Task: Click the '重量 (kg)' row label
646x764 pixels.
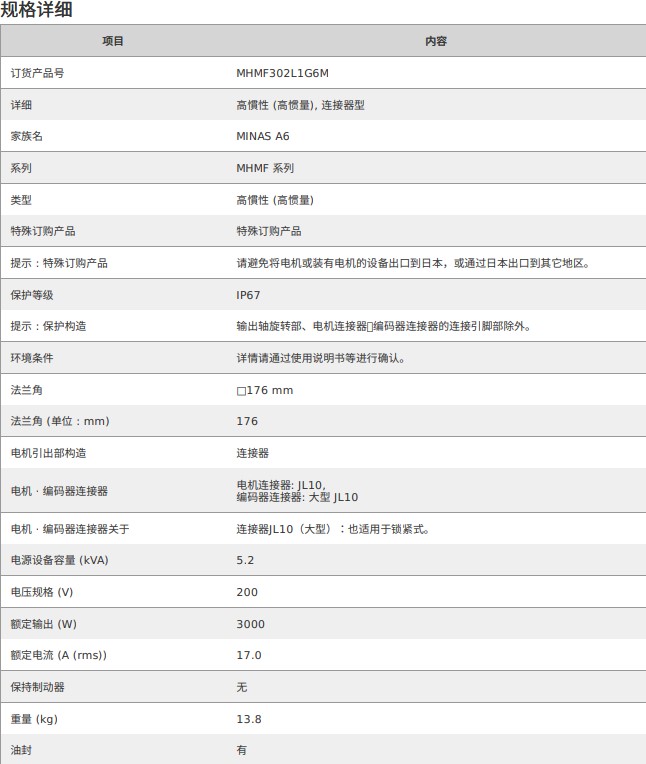Action: (34, 719)
